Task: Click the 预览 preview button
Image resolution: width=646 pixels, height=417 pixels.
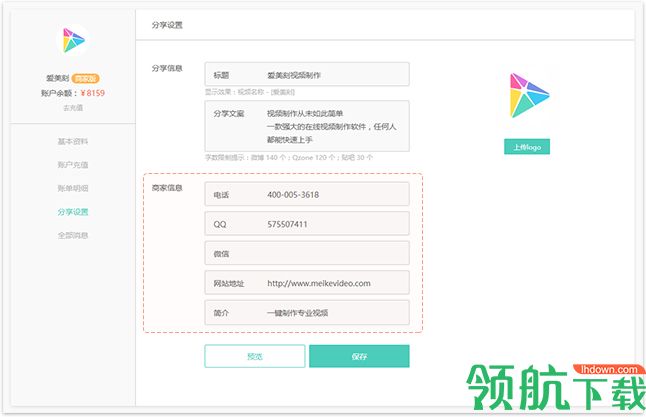Action: click(x=255, y=356)
